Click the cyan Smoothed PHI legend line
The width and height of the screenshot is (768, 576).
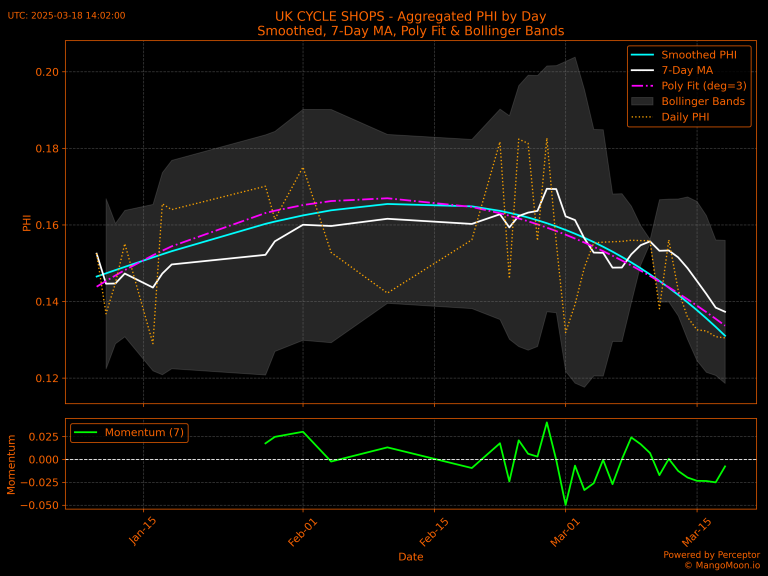click(x=643, y=54)
